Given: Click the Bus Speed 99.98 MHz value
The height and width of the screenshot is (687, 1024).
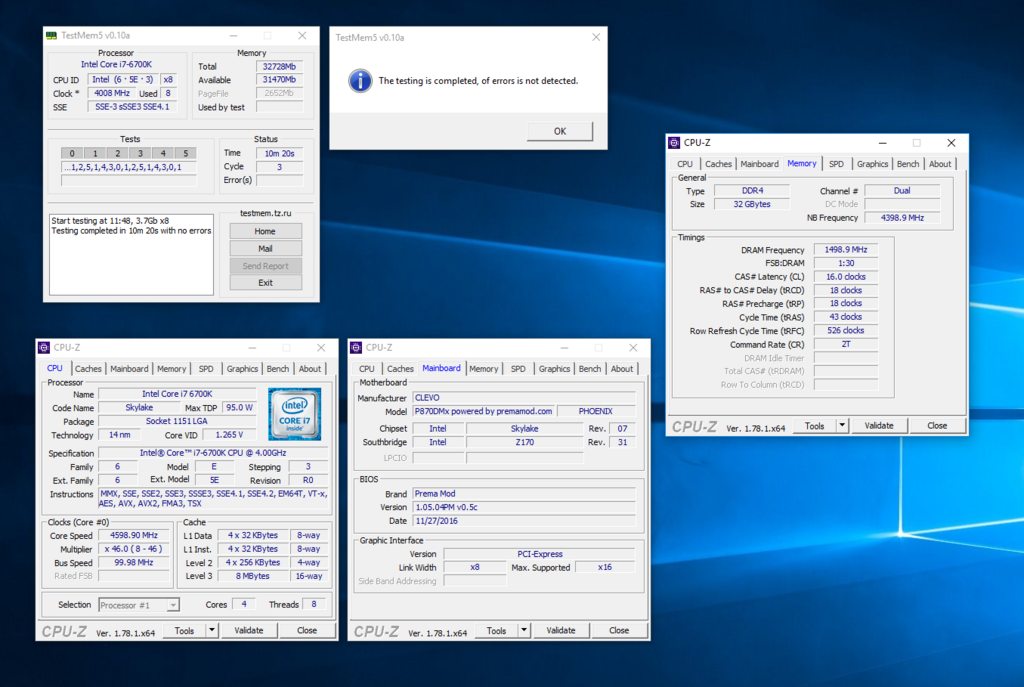Looking at the screenshot, I should coord(134,563).
